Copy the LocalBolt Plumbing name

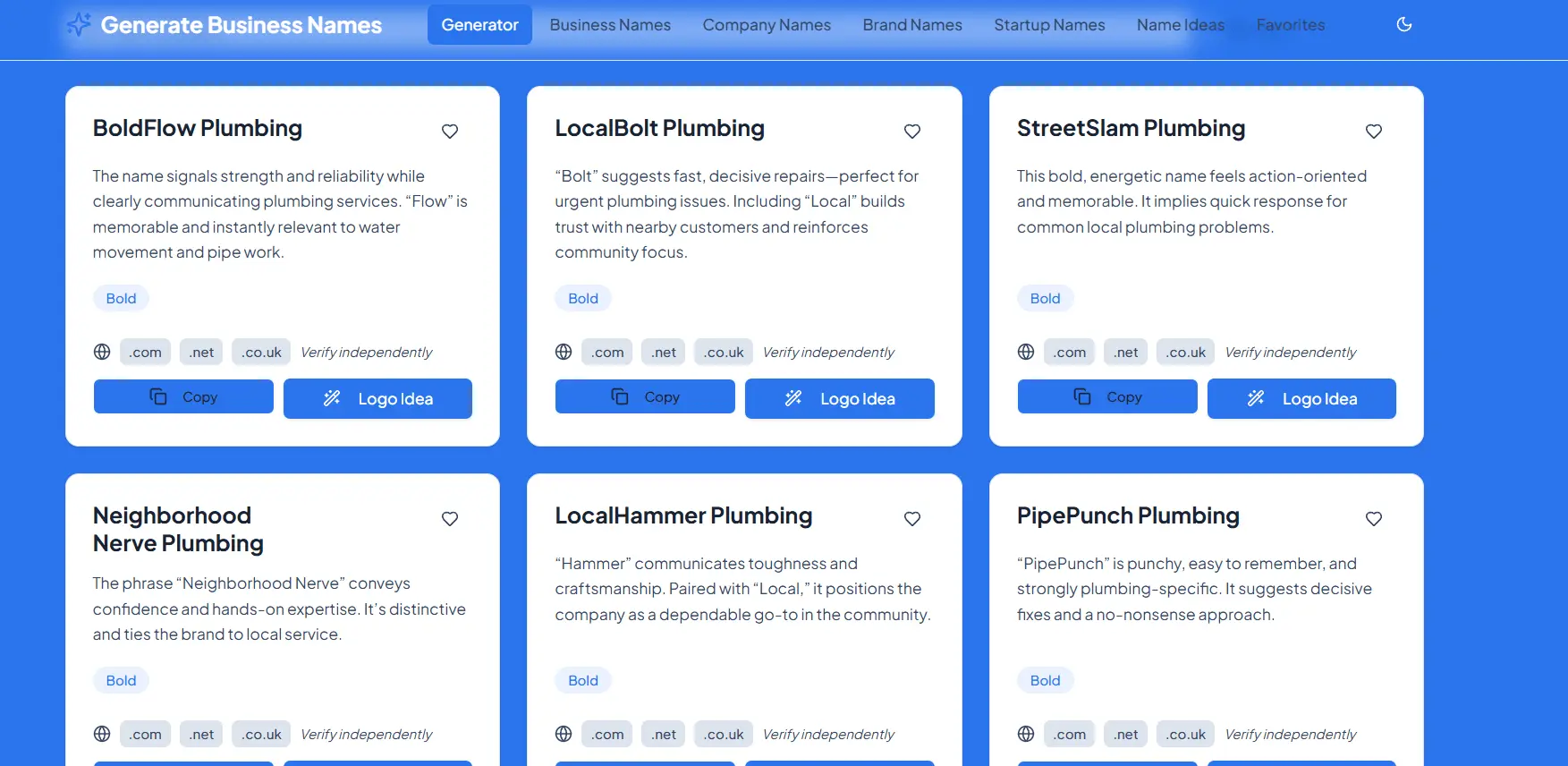pos(645,396)
